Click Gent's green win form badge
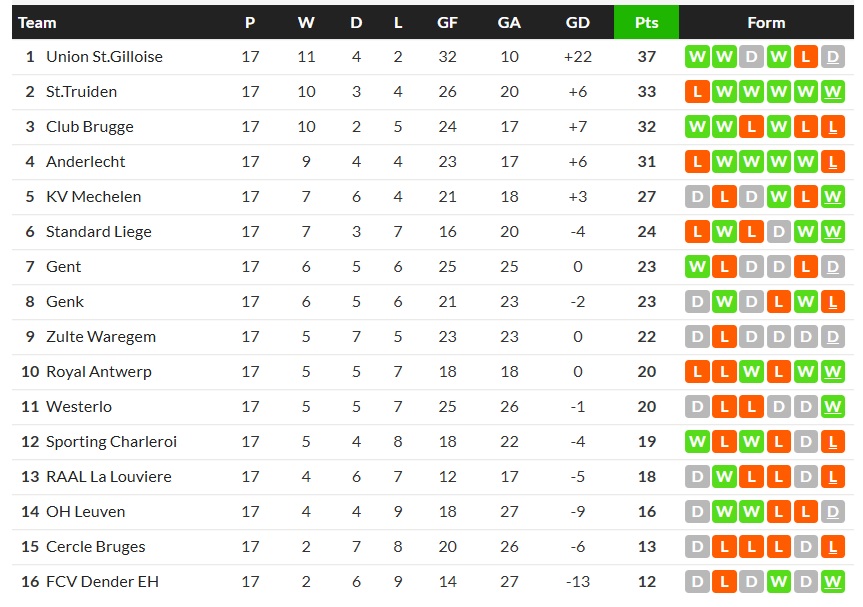Image resolution: width=863 pixels, height=607 pixels. click(697, 267)
